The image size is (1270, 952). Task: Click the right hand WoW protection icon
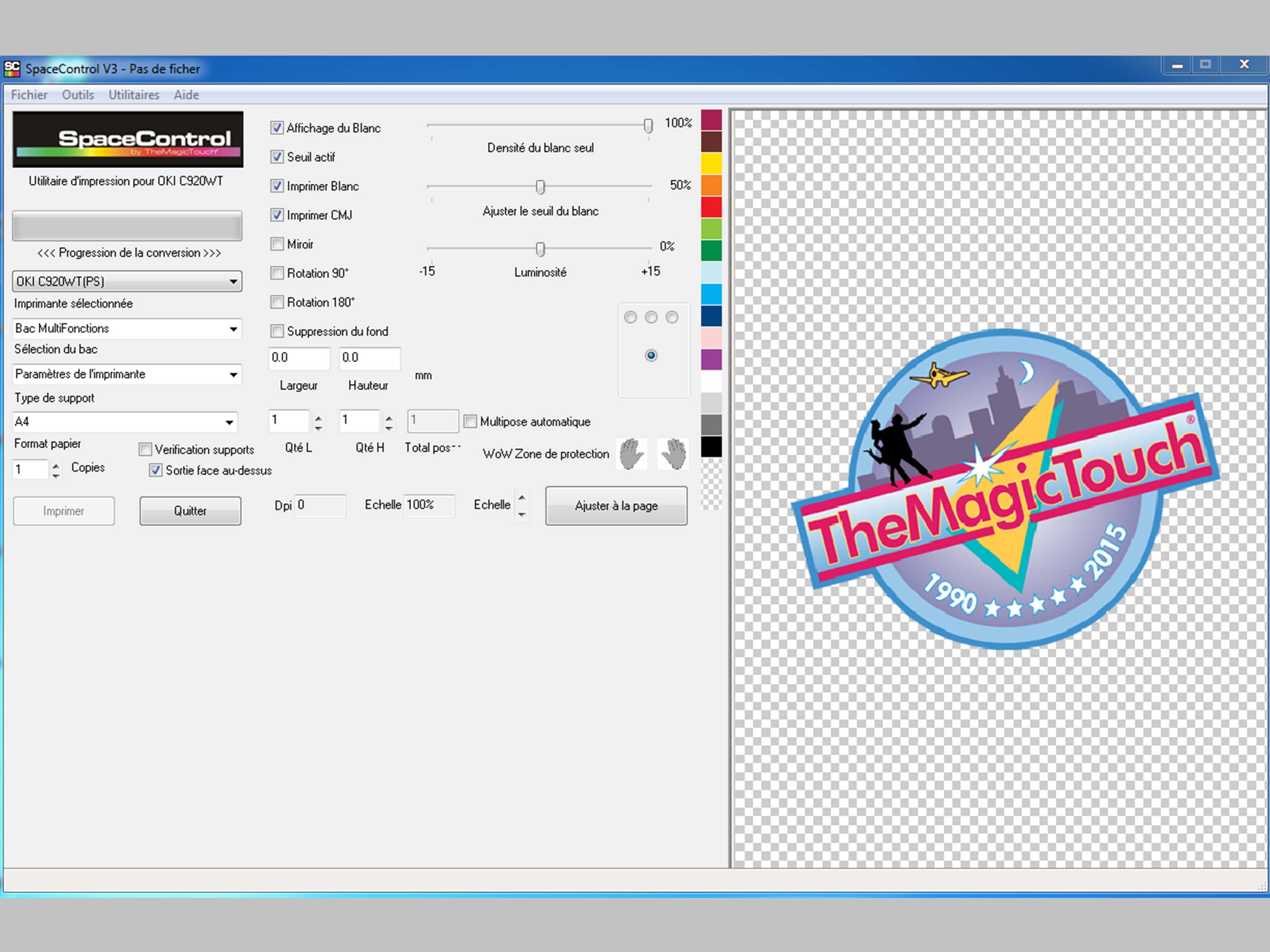(673, 453)
